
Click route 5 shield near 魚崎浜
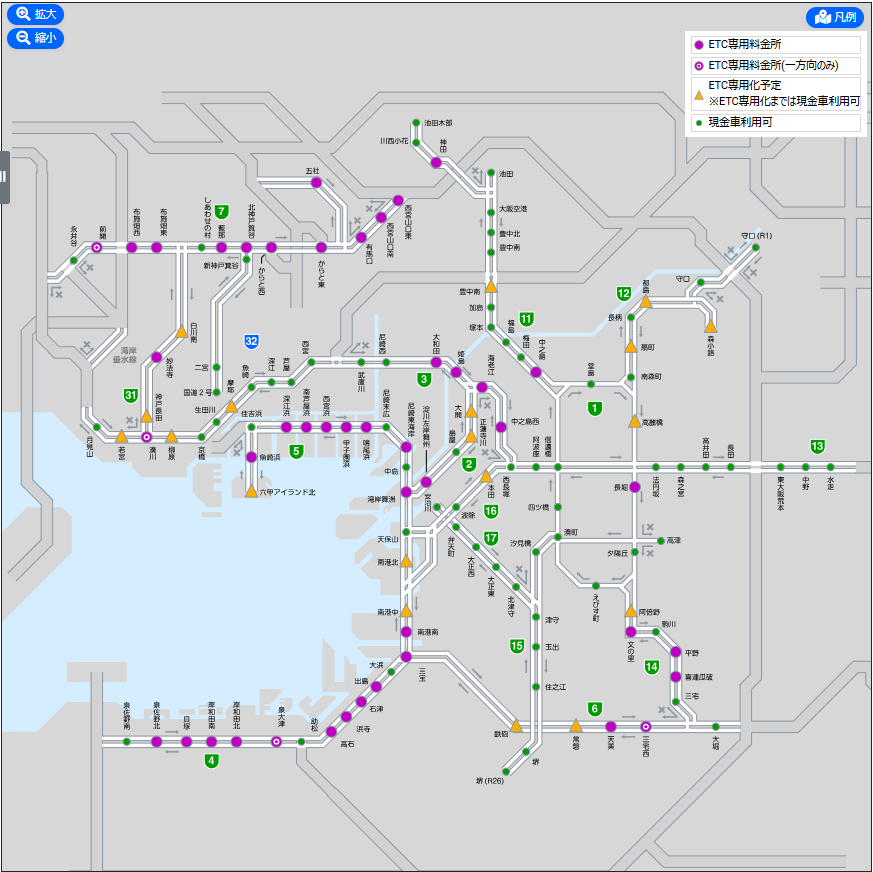point(296,451)
